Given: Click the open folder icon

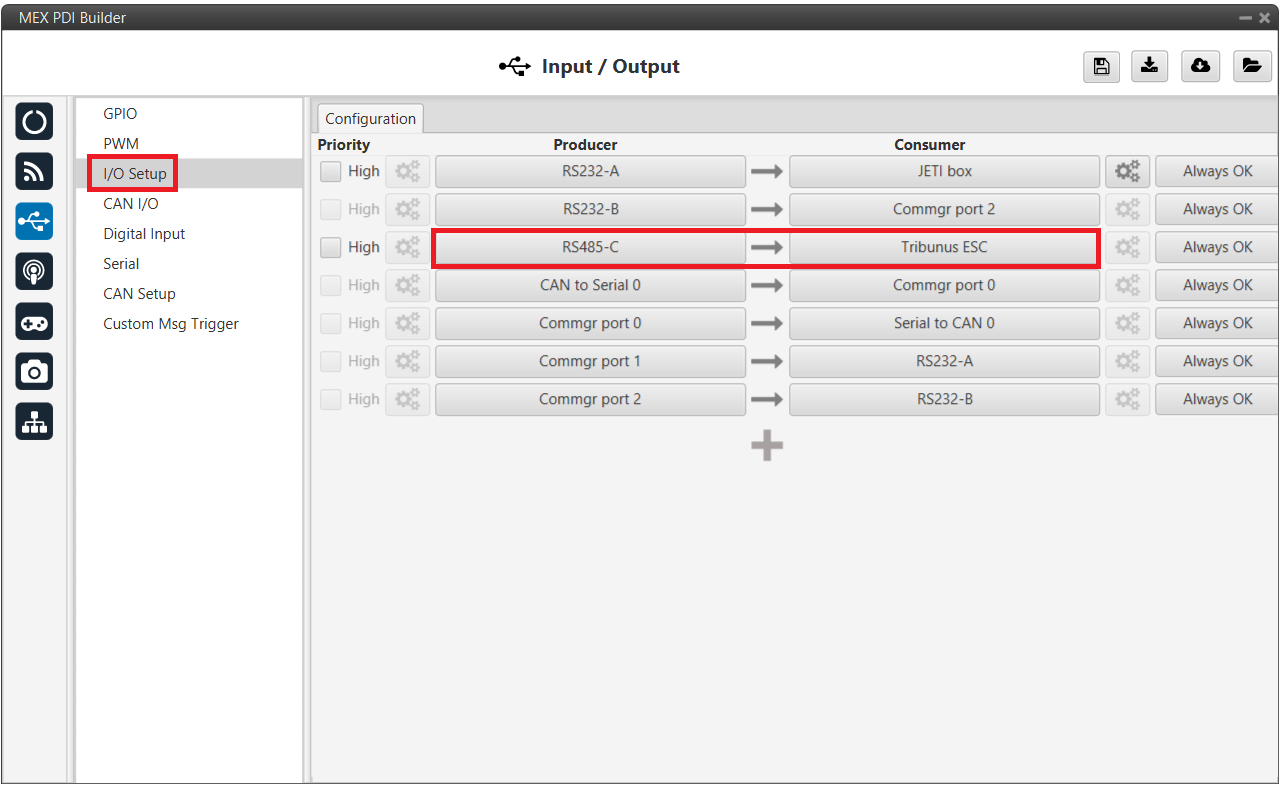Looking at the screenshot, I should (x=1251, y=67).
